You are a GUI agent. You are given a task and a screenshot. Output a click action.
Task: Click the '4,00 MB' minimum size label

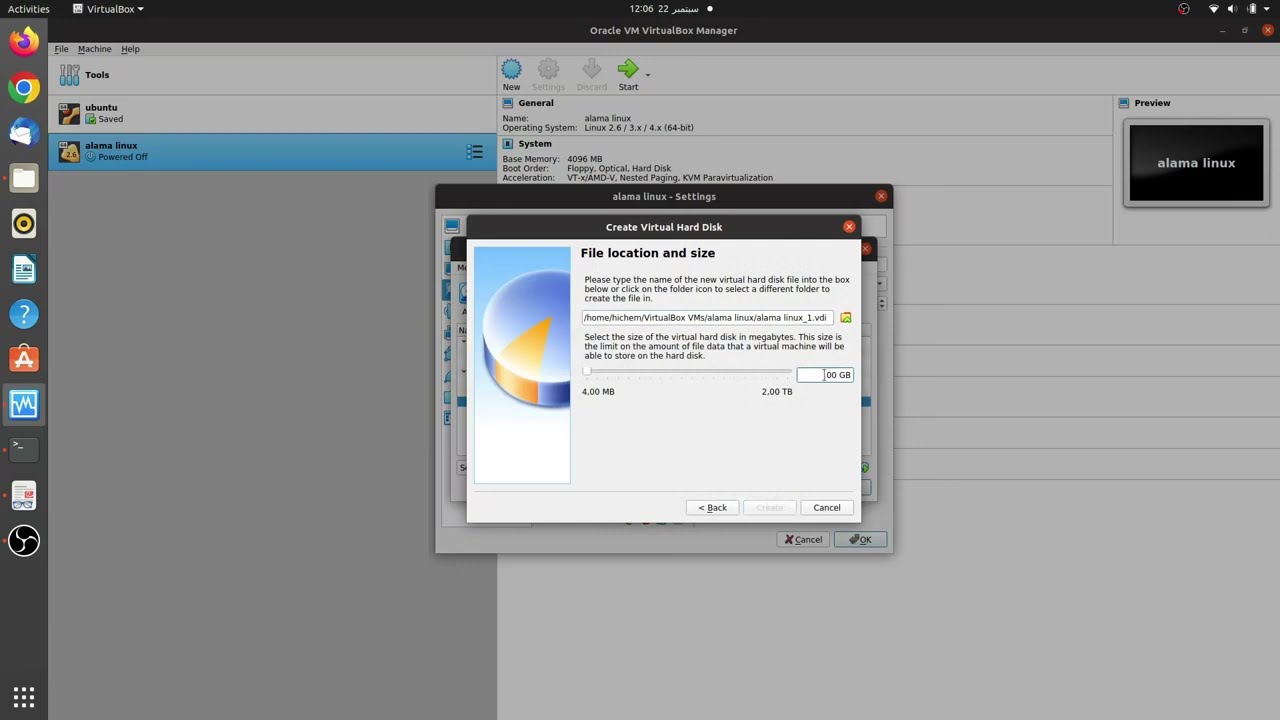[598, 392]
